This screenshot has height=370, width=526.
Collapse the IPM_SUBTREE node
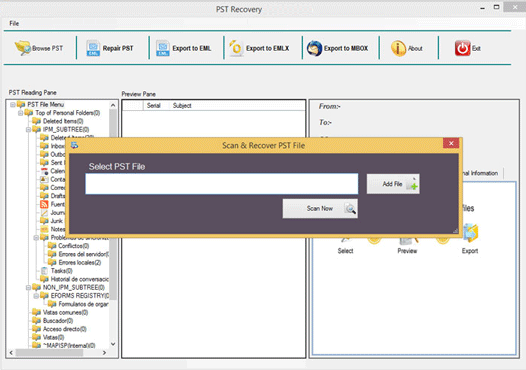29,129
